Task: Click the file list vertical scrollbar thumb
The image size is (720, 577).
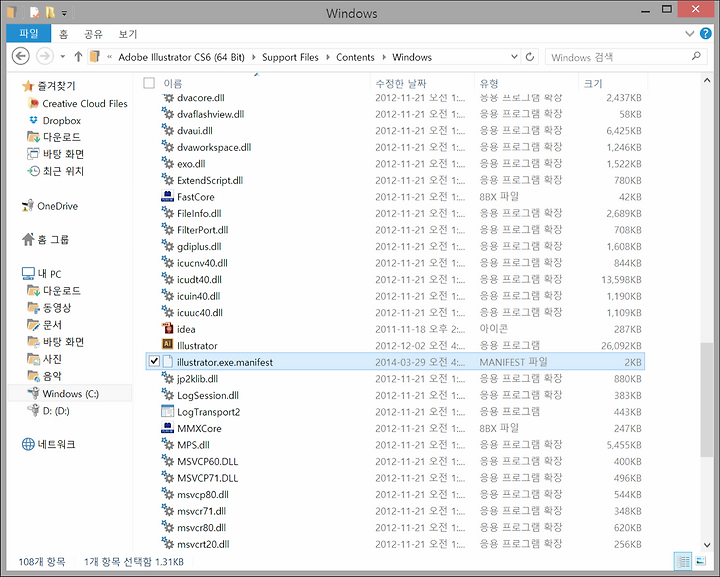Action: [707, 399]
